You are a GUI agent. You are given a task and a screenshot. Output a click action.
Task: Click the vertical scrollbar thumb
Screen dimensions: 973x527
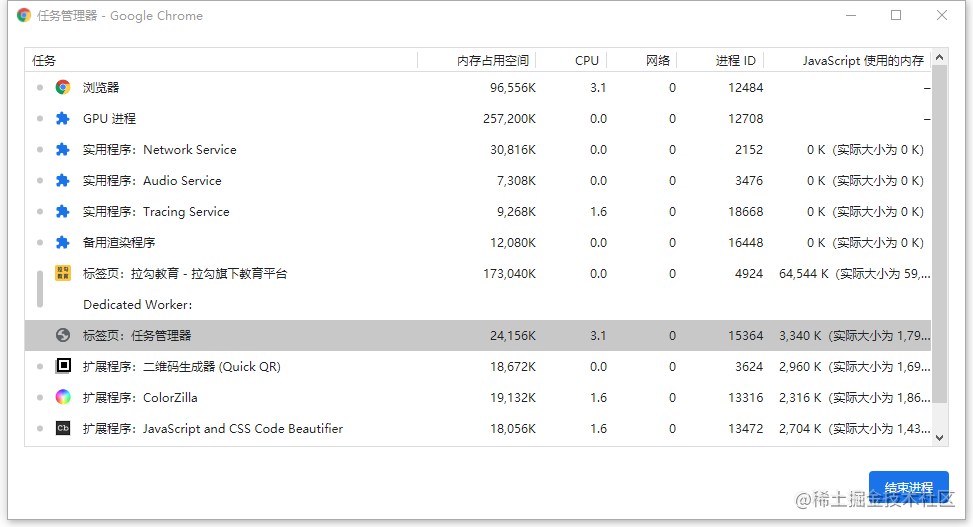point(939,234)
